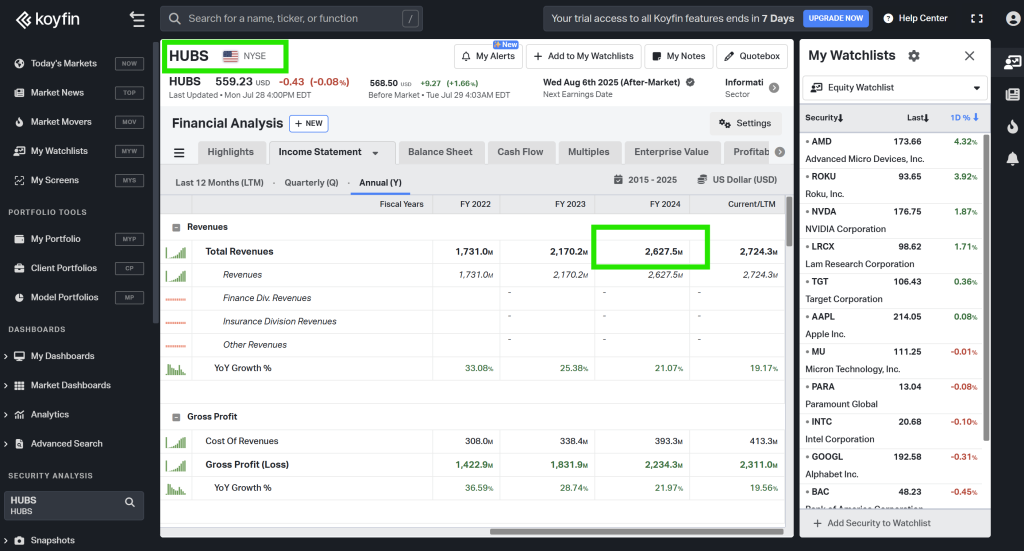Collapse the Revenues section

click(176, 227)
